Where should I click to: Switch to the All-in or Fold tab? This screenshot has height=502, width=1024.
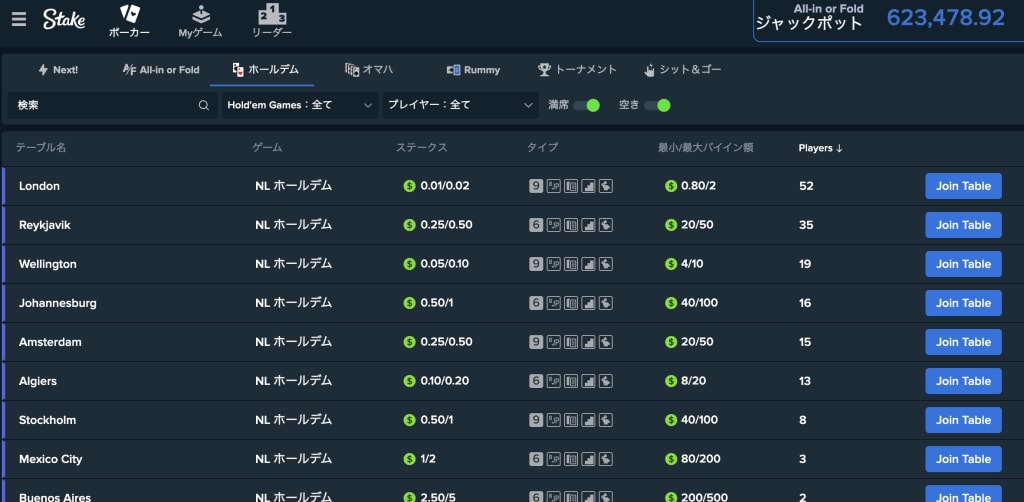161,70
